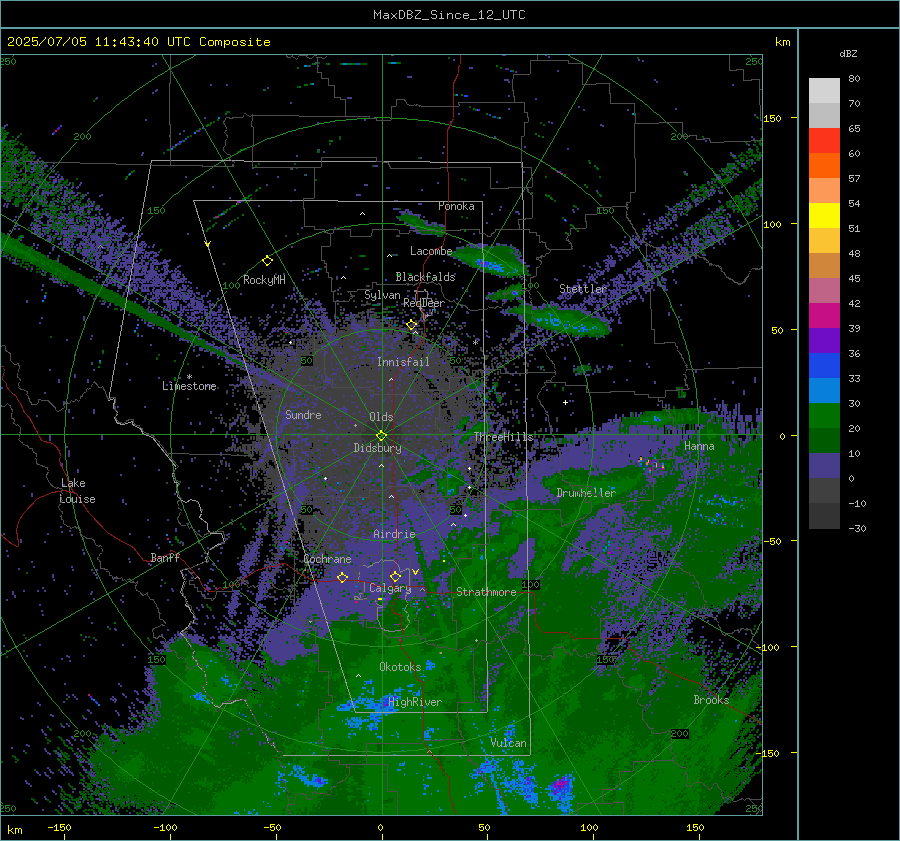The image size is (900, 841).
Task: Click the -30 value on the dBZ scale
Action: click(857, 529)
